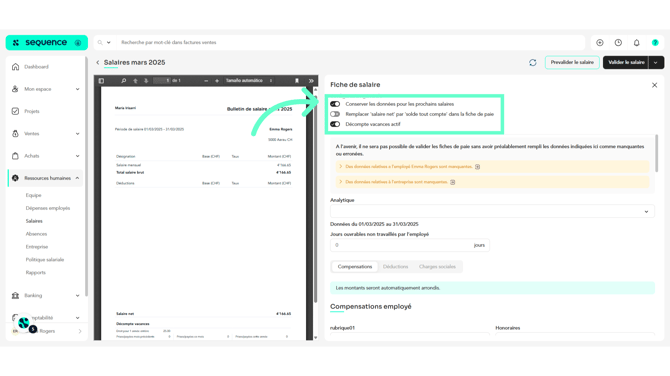Open the search filter dropdown arrow

(109, 43)
